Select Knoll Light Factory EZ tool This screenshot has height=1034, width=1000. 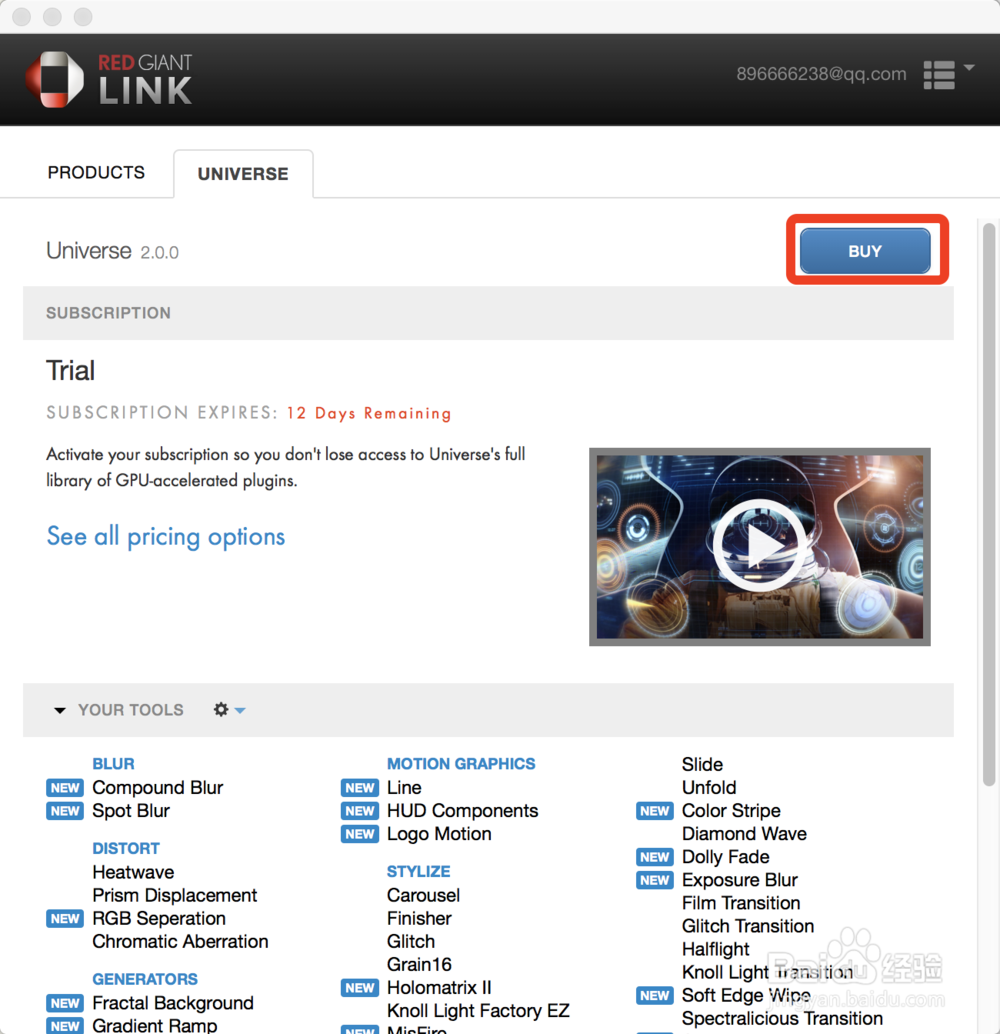(478, 1010)
